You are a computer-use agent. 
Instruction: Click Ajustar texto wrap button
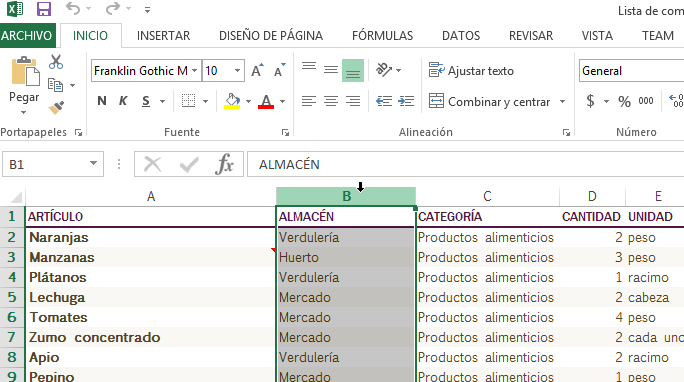point(471,70)
